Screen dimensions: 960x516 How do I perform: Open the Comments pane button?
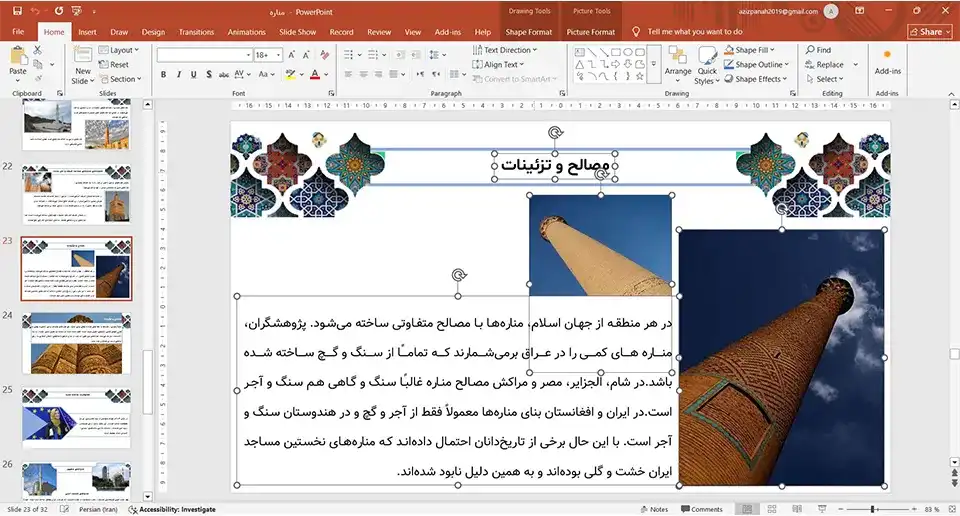pos(702,509)
